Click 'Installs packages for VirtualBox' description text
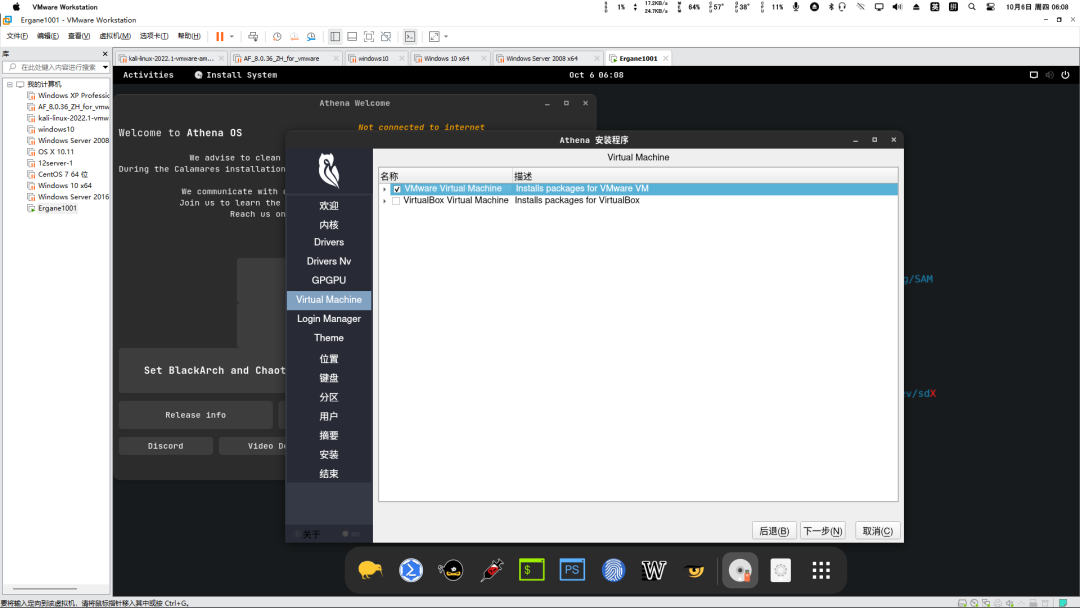The height and width of the screenshot is (608, 1080). coord(577,200)
